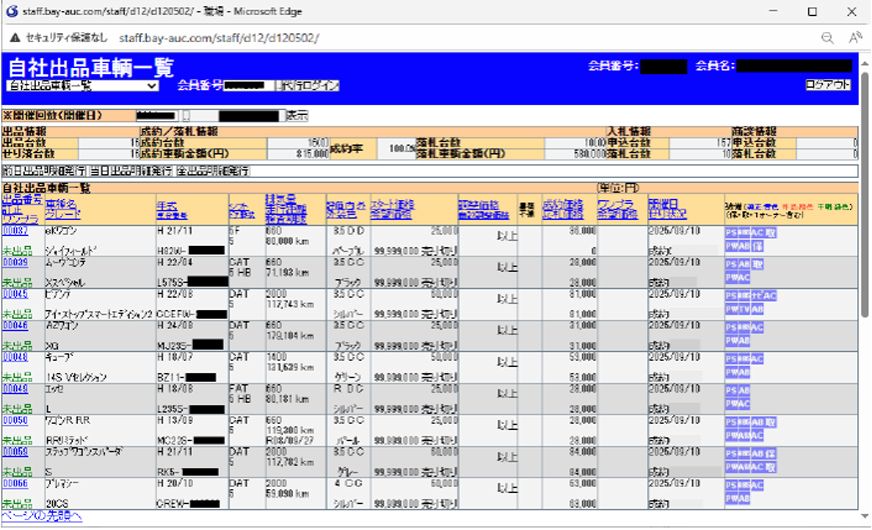Image resolution: width=872 pixels, height=530 pixels.
Task: Click the PS equipment badge in row 00032
Action: point(730,232)
